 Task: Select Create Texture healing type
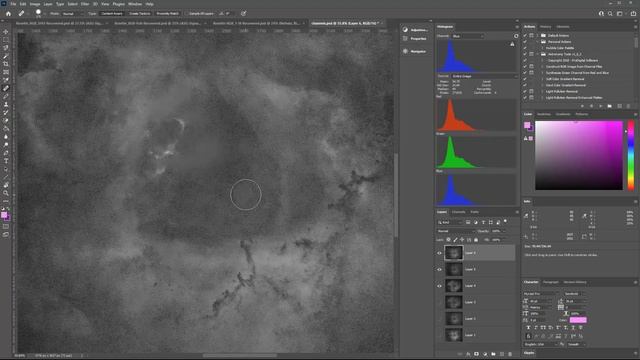click(x=140, y=13)
